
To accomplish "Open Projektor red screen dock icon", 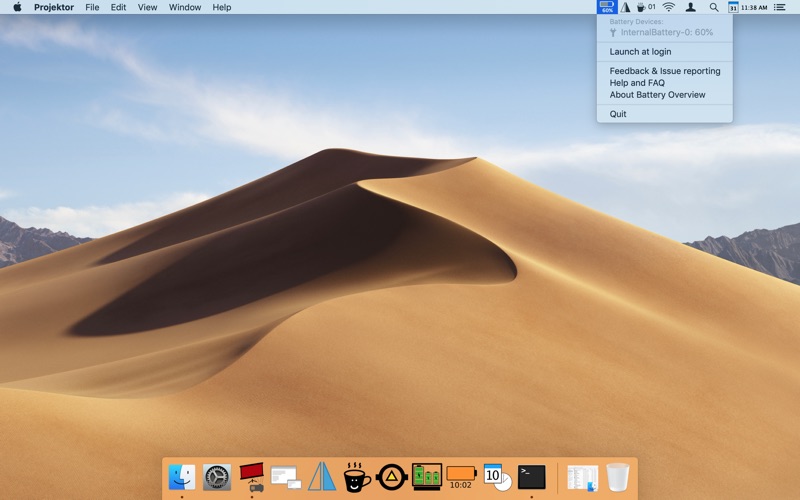I will coord(252,477).
